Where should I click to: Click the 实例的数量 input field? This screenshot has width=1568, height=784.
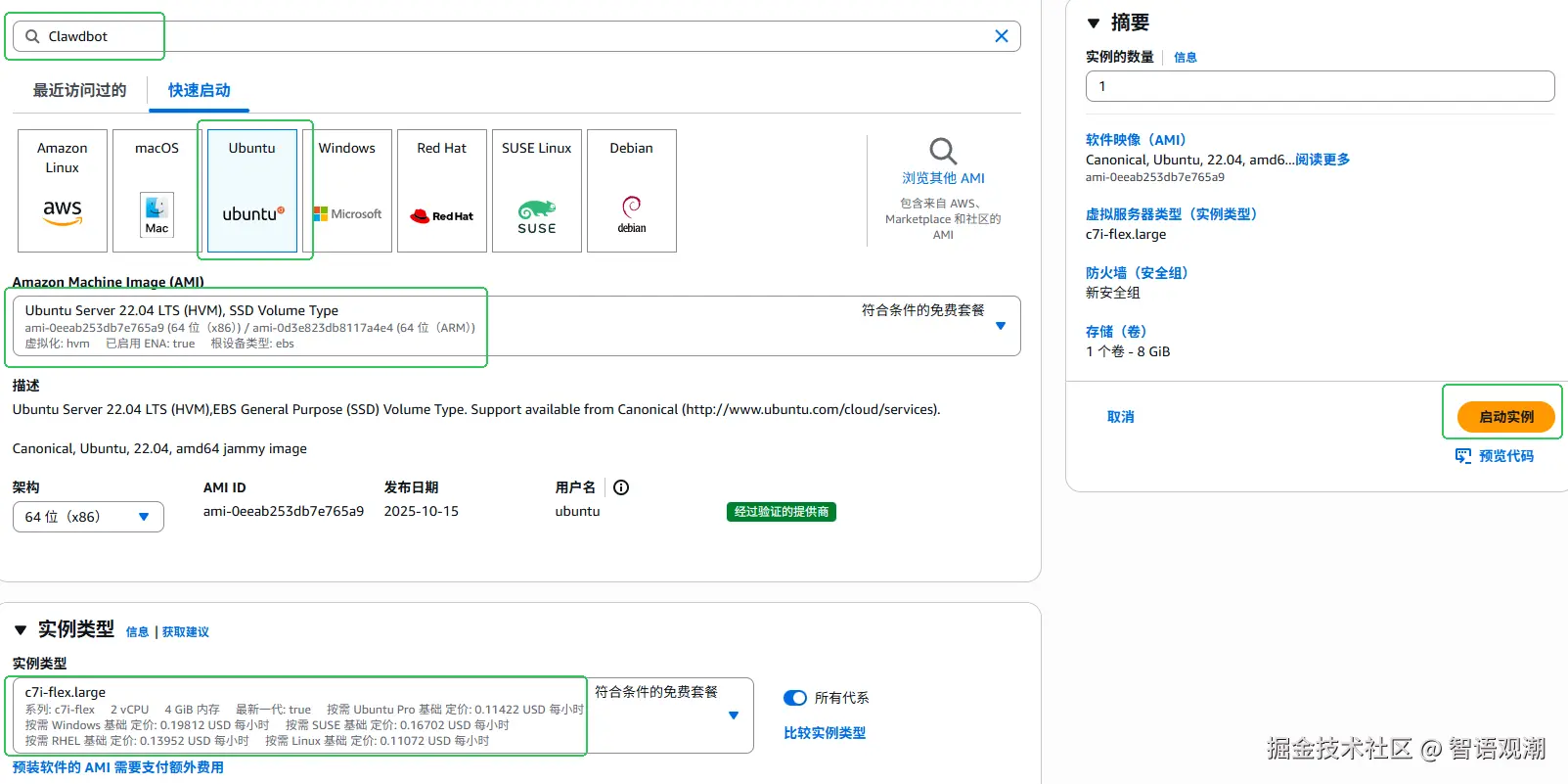(x=1321, y=86)
